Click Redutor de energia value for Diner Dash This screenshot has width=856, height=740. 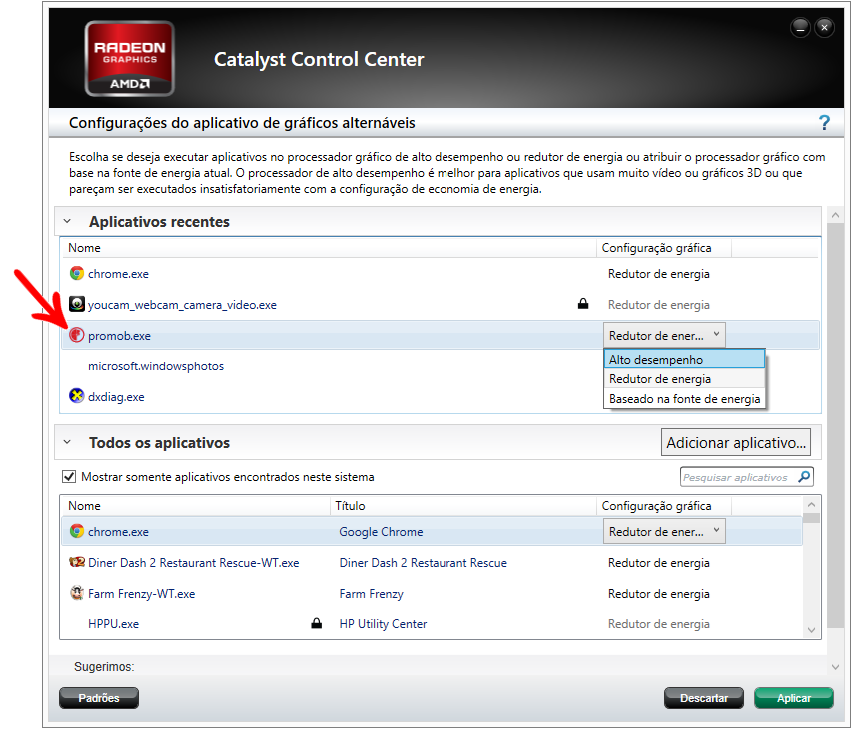click(658, 563)
